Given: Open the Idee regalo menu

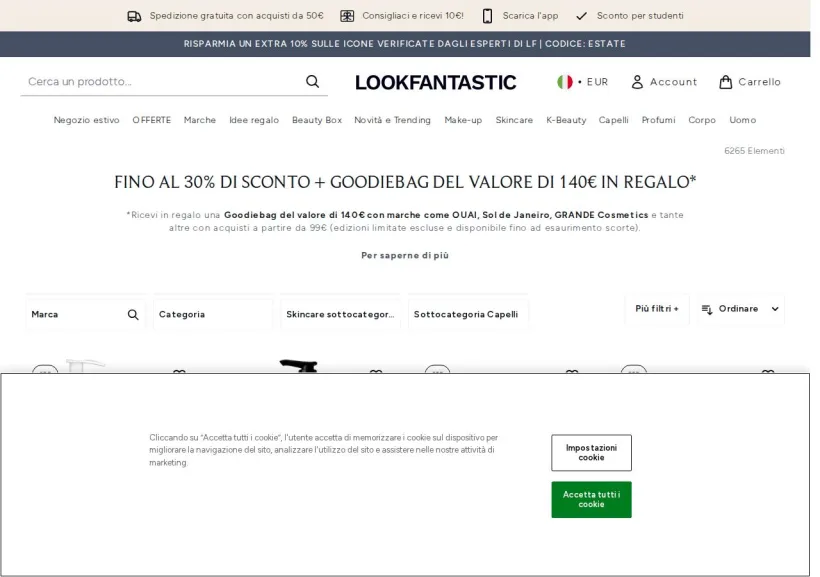Looking at the screenshot, I should (x=254, y=120).
